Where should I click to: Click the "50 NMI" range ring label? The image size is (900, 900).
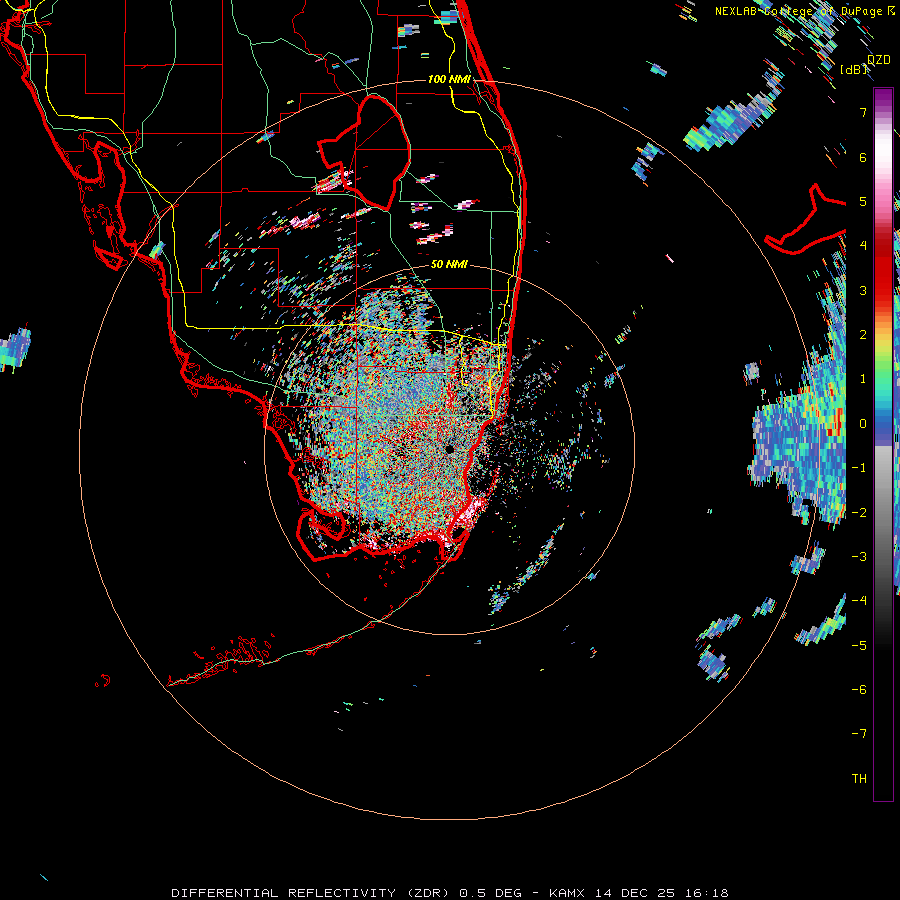click(449, 264)
